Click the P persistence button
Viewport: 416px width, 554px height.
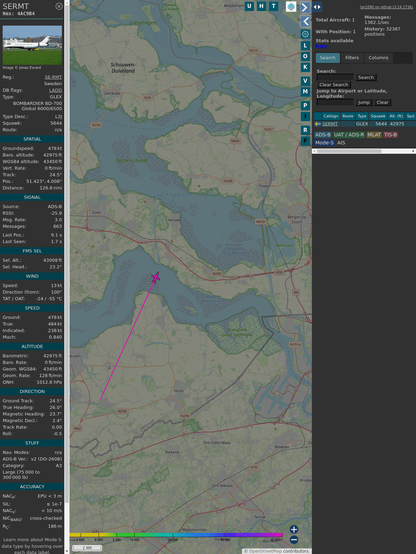click(x=305, y=105)
